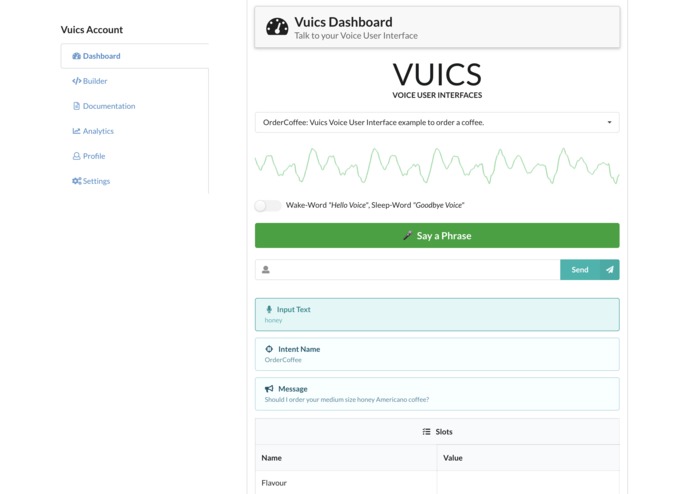Click the Analytics chart icon

click(76, 131)
